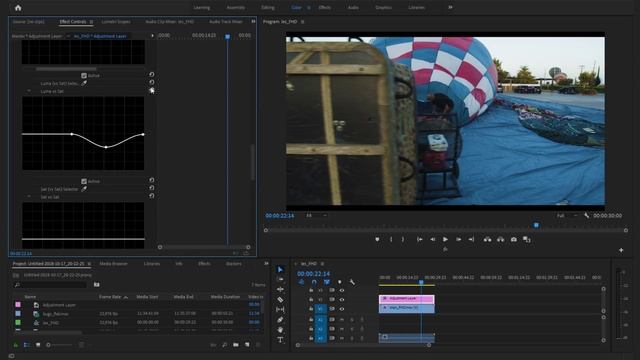Select the Hand tool
Image resolution: width=640 pixels, height=360 pixels.
280,329
